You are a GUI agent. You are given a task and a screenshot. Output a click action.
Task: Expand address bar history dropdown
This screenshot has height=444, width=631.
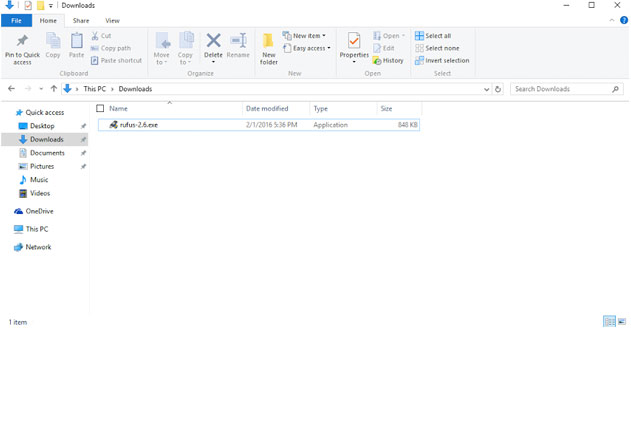[487, 89]
